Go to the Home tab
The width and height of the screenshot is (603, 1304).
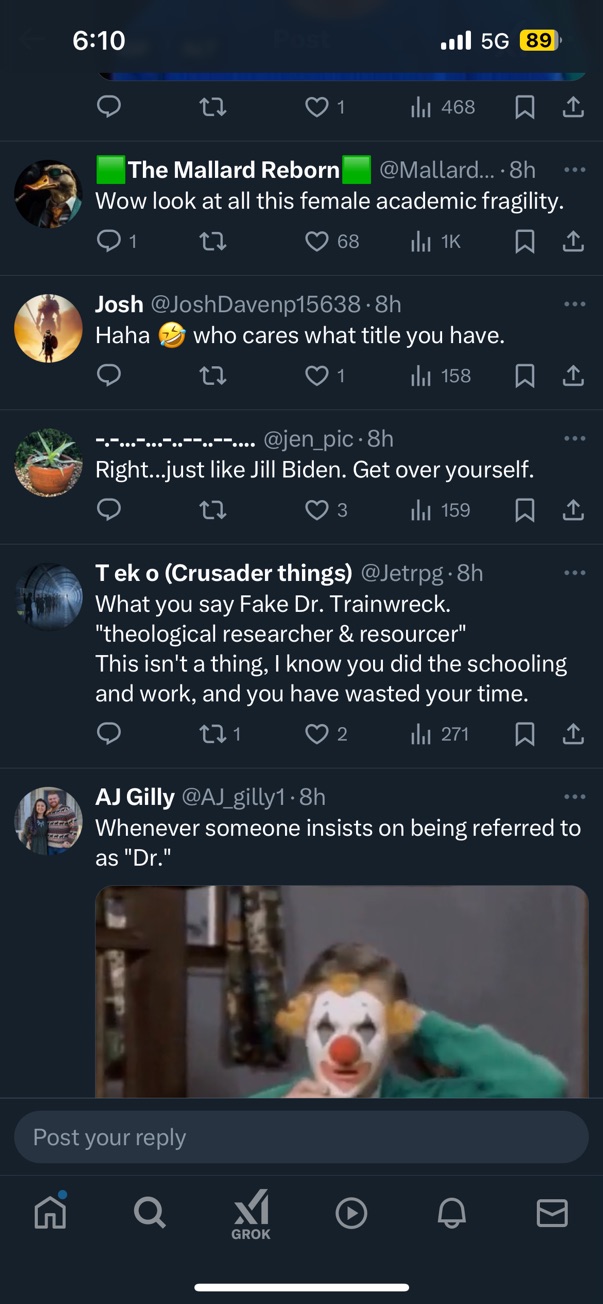[x=50, y=1212]
